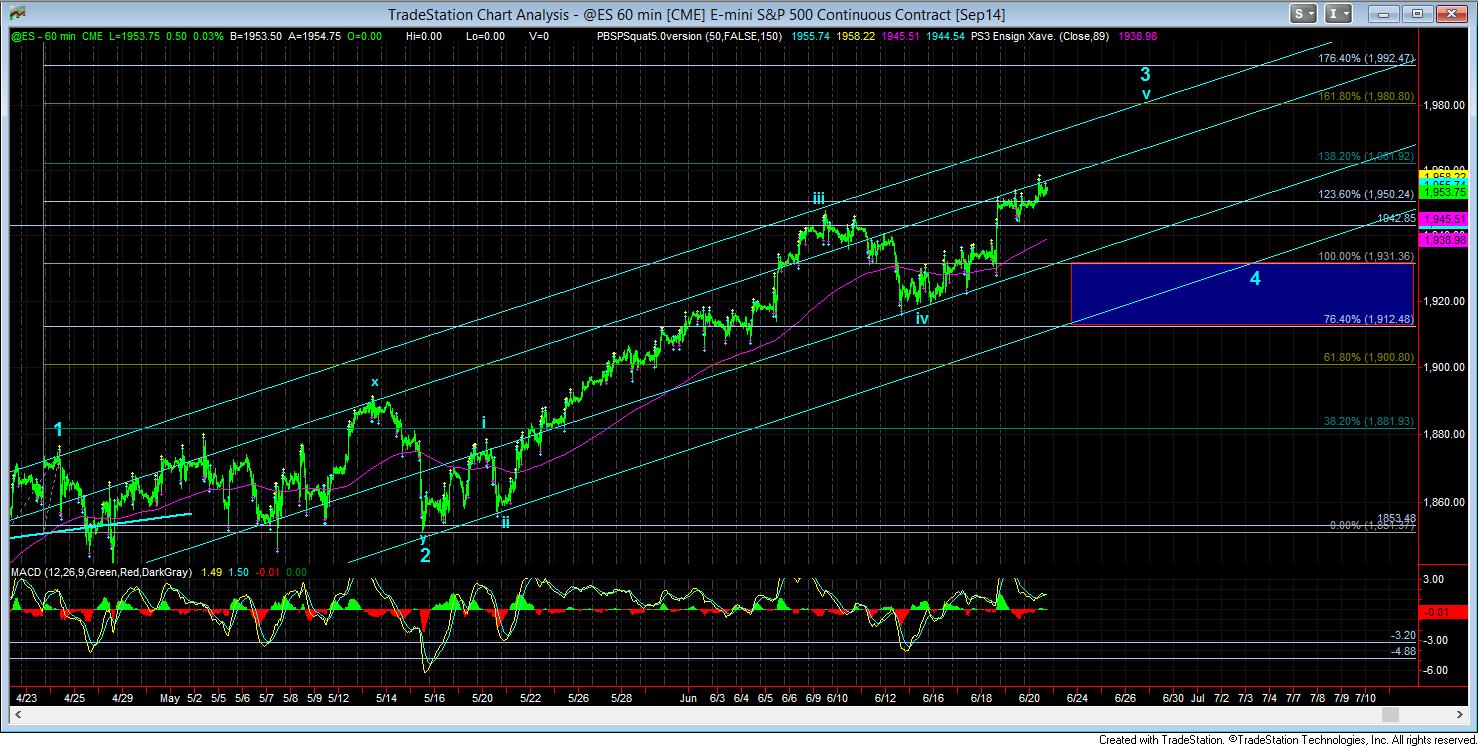
Task: Click the 'May' date axis label
Action: 172,697
